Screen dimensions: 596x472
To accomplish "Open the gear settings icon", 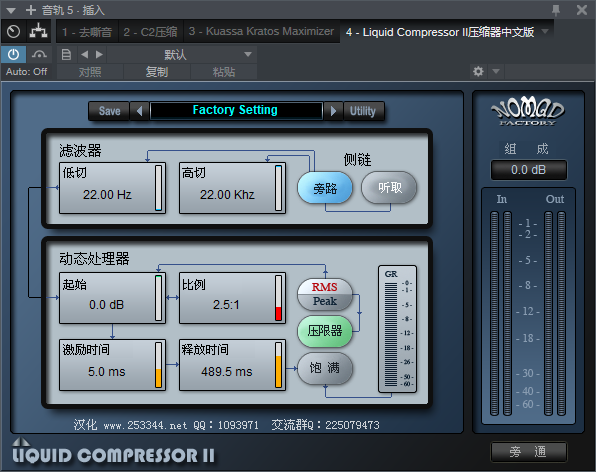I will point(478,71).
